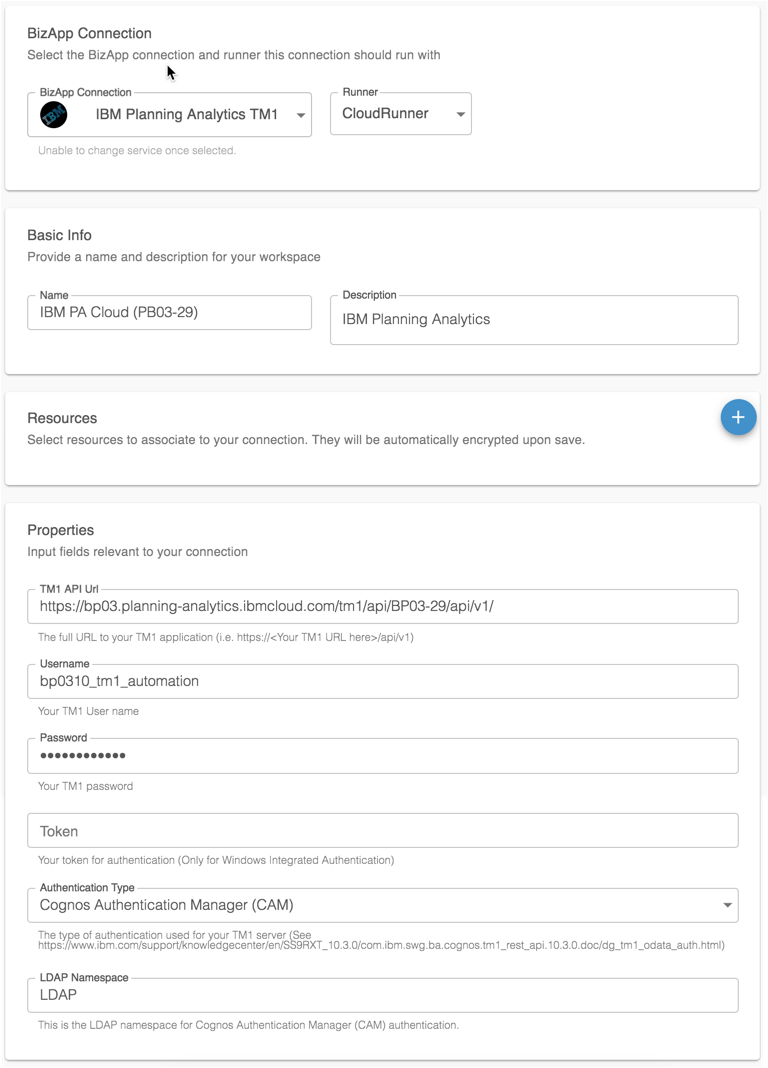Image resolution: width=768 pixels, height=1068 pixels.
Task: Click the LDAP Namespace field
Action: pos(383,995)
